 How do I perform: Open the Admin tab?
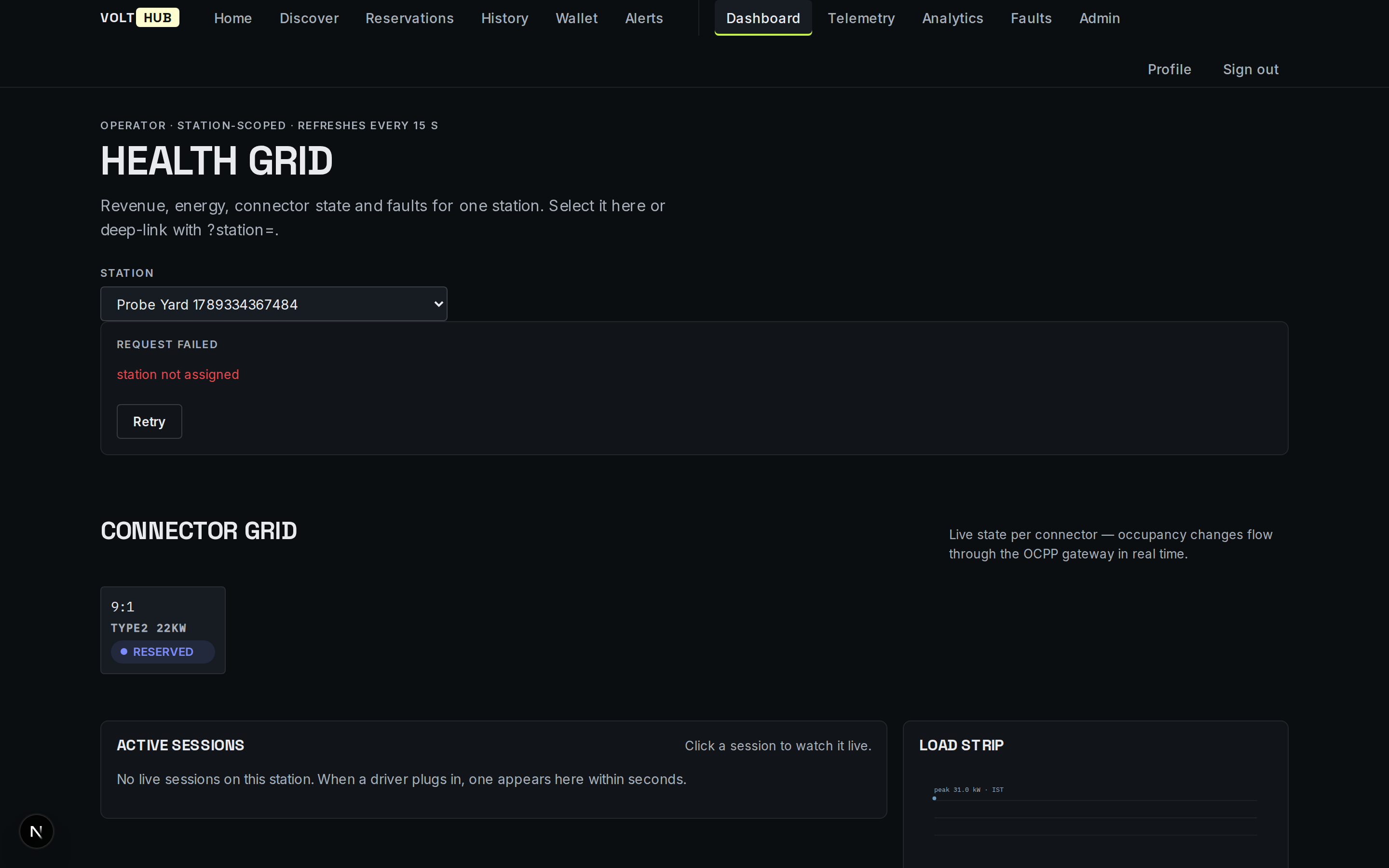[x=1099, y=18]
